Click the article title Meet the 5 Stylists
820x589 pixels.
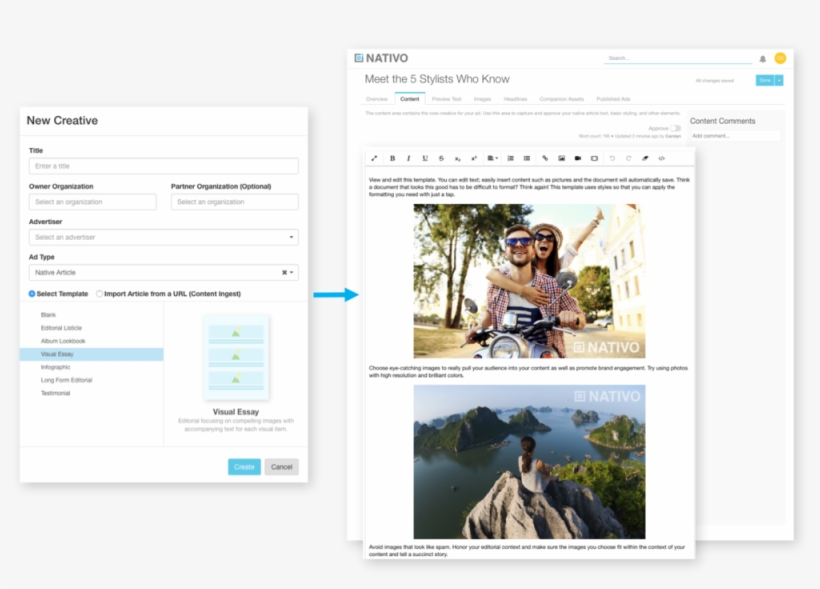437,79
